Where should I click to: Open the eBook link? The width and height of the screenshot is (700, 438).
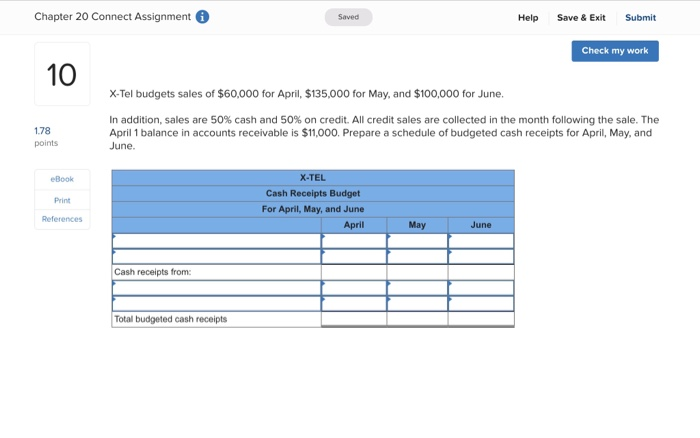(62, 179)
